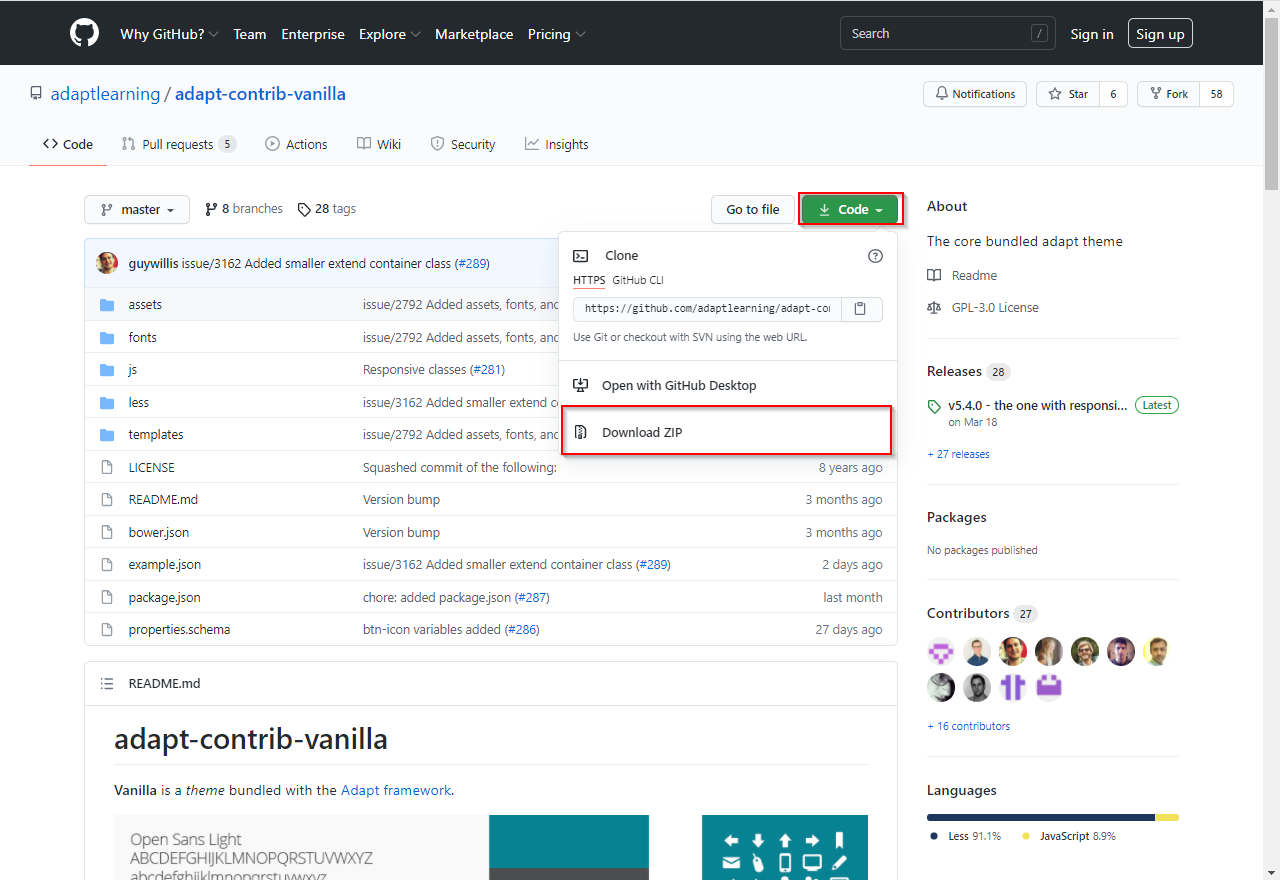Open the Pull requests tab
The width and height of the screenshot is (1280, 880).
point(179,144)
